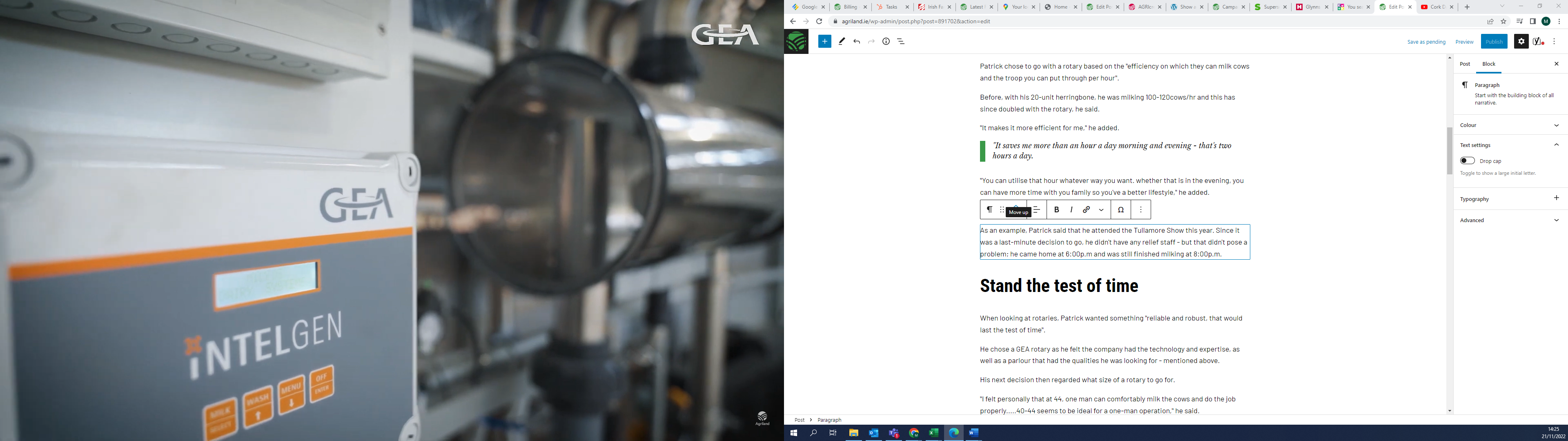Click Post in bottom breadcrumb

[x=799, y=420]
